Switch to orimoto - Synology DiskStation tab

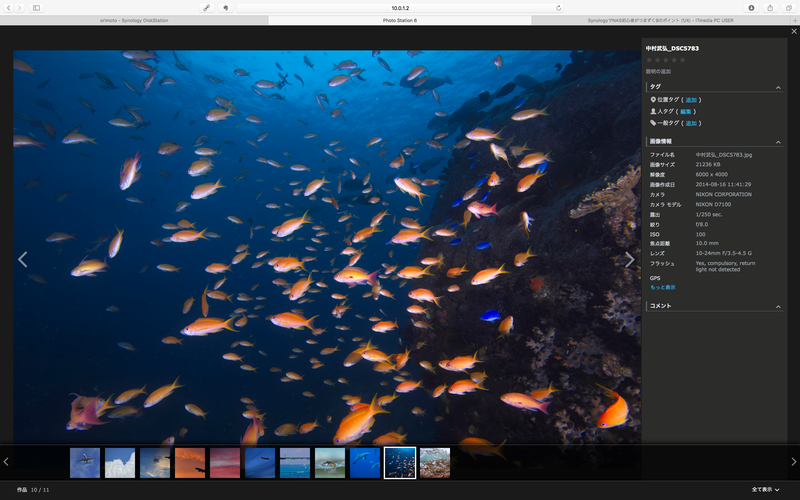pos(134,20)
